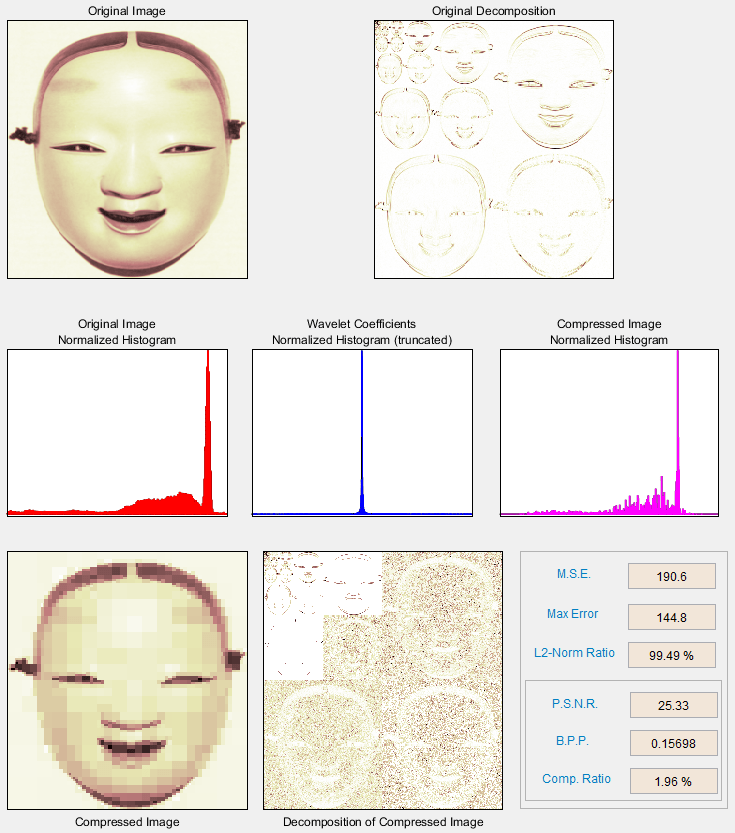Screen dimensions: 735x833
Task: Click 'Original Image Normalized Histogram' title
Action: point(117,332)
